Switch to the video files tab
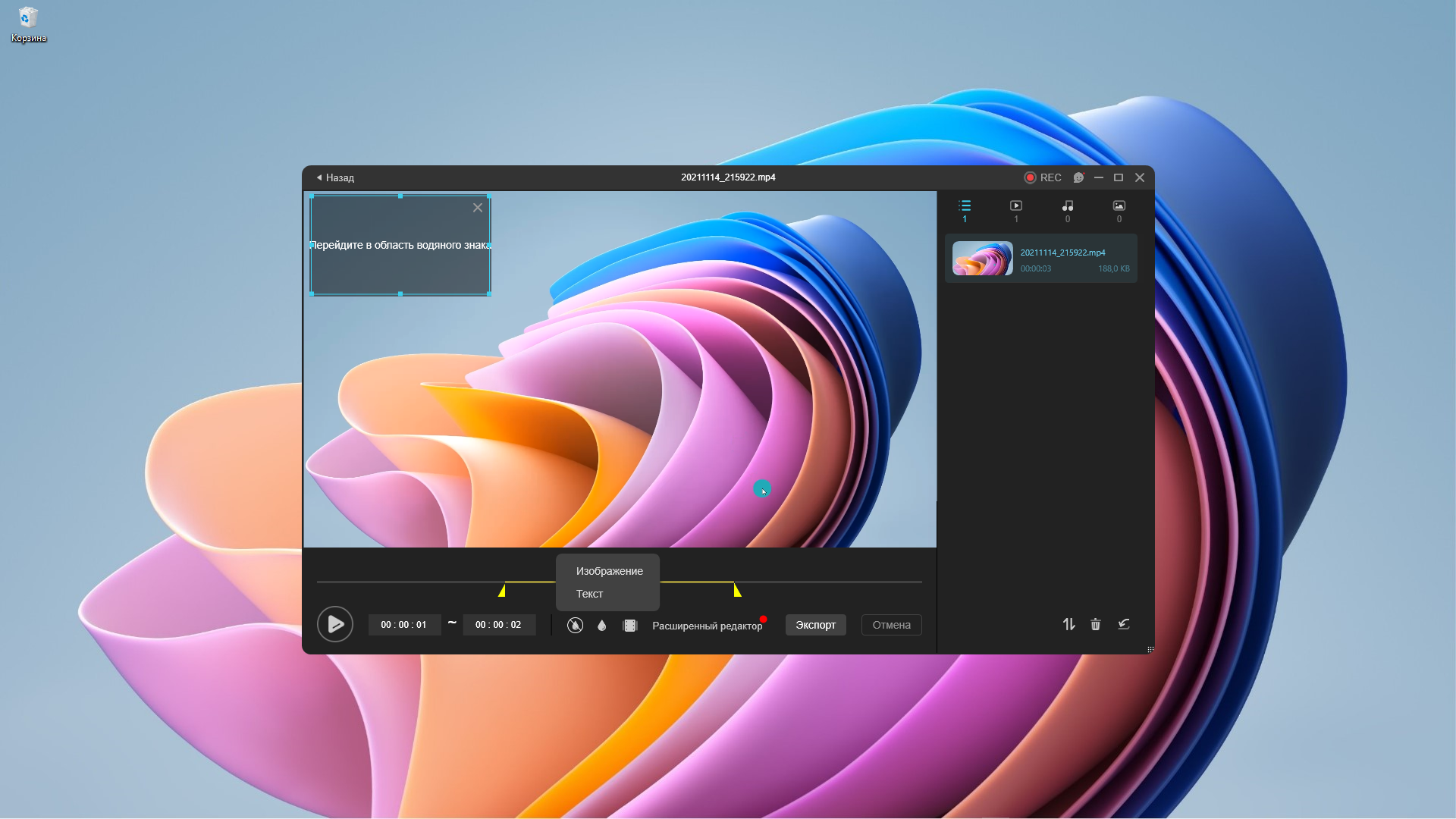The image size is (1456, 819). coord(1016,210)
